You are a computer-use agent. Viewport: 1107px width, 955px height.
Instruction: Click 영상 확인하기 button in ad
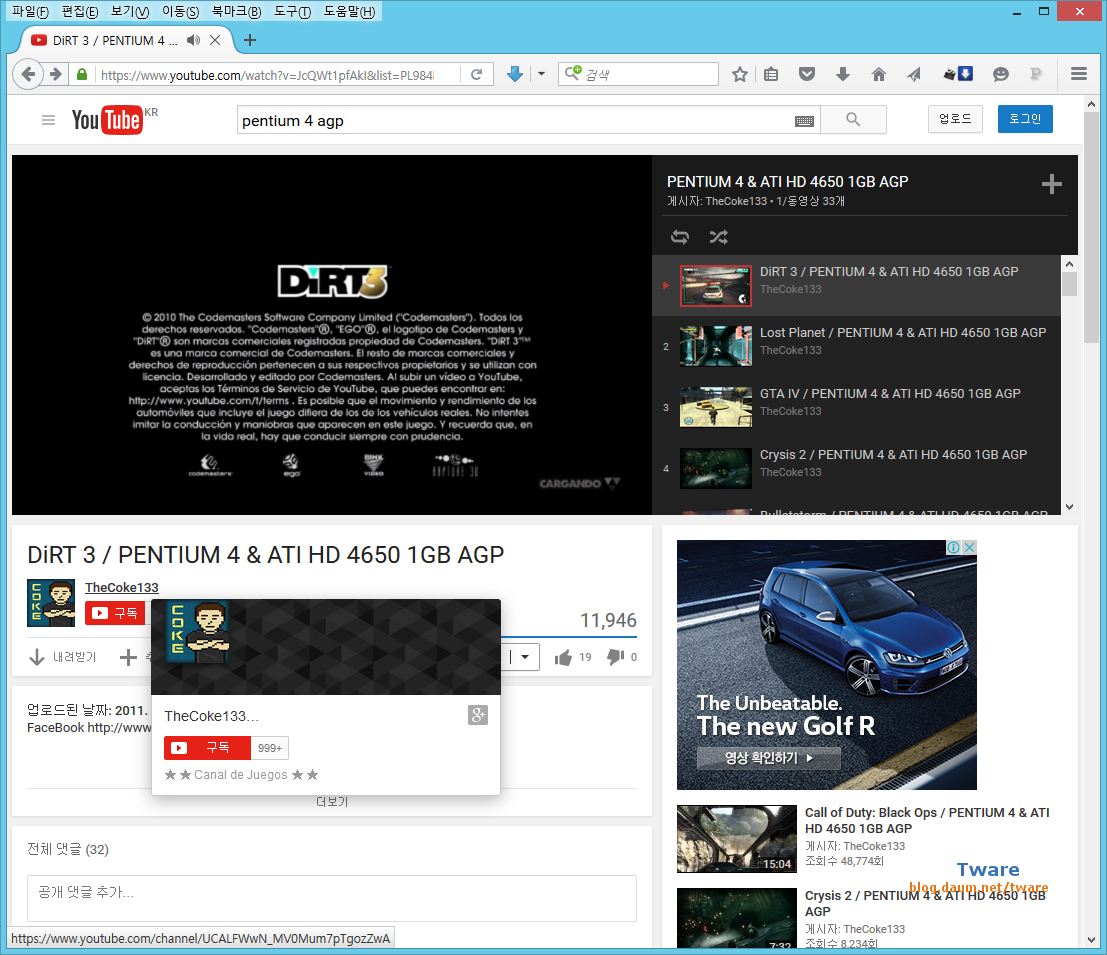(769, 757)
